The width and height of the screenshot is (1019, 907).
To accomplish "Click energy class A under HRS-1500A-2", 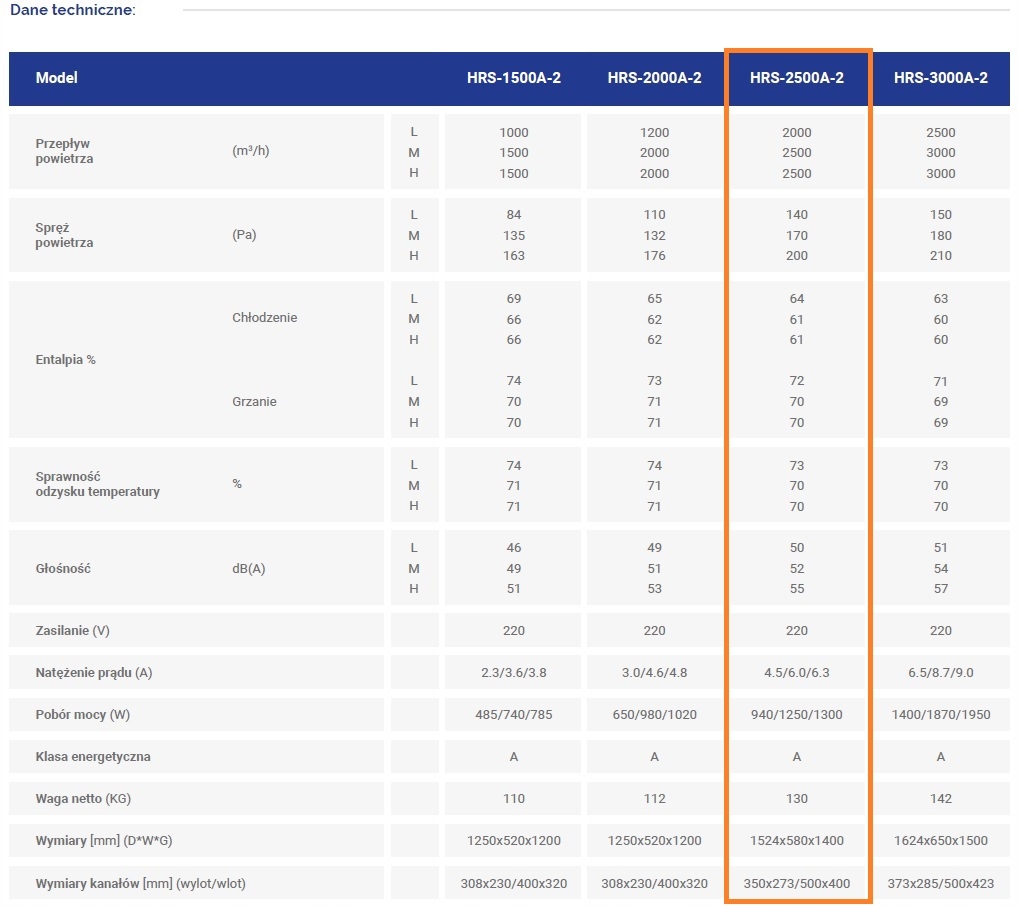I will 513,756.
